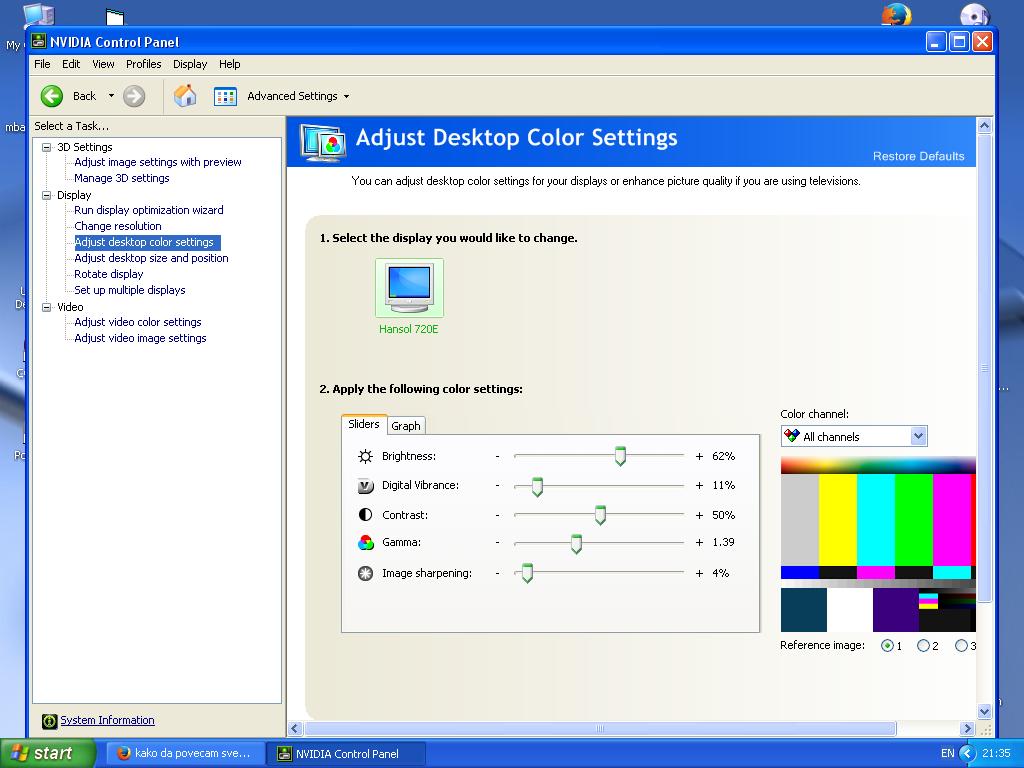Click the horizontal scrollbar right arrow
1024x768 pixels.
tap(967, 729)
